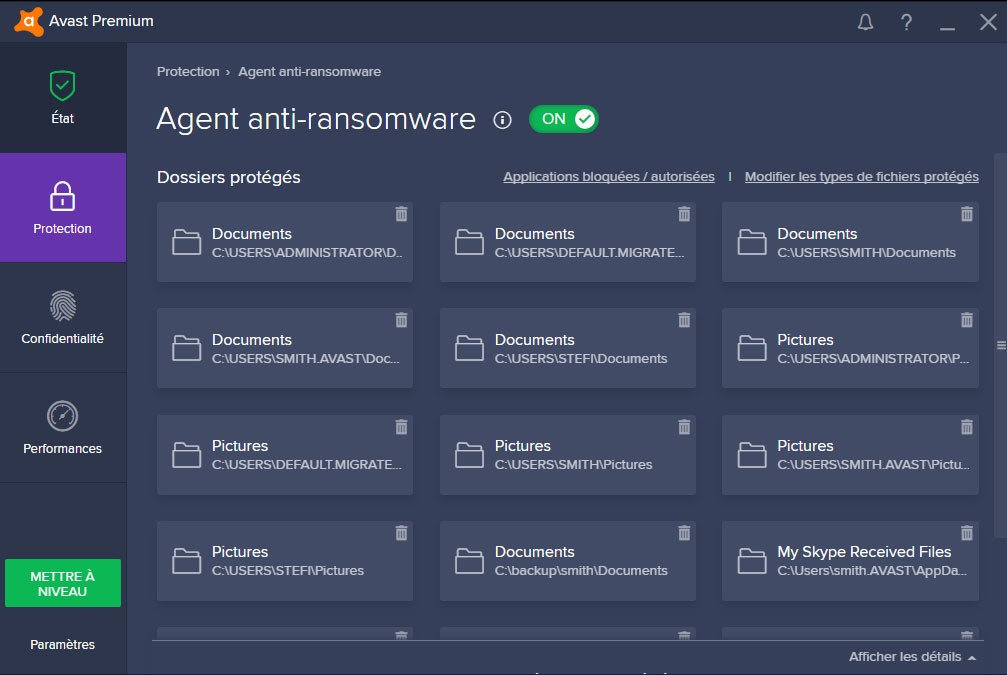Select Paramètres in the sidebar
This screenshot has width=1007, height=675.
pos(62,645)
